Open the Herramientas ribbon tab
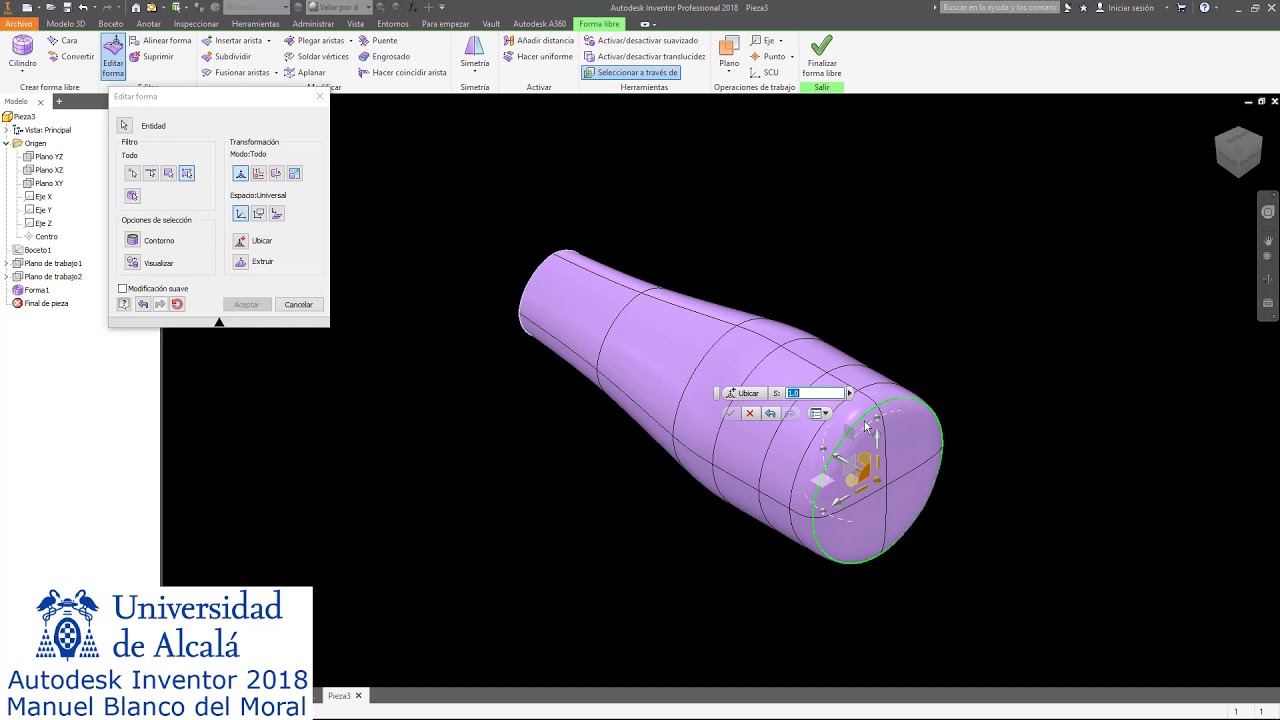1280x720 pixels. (256, 24)
